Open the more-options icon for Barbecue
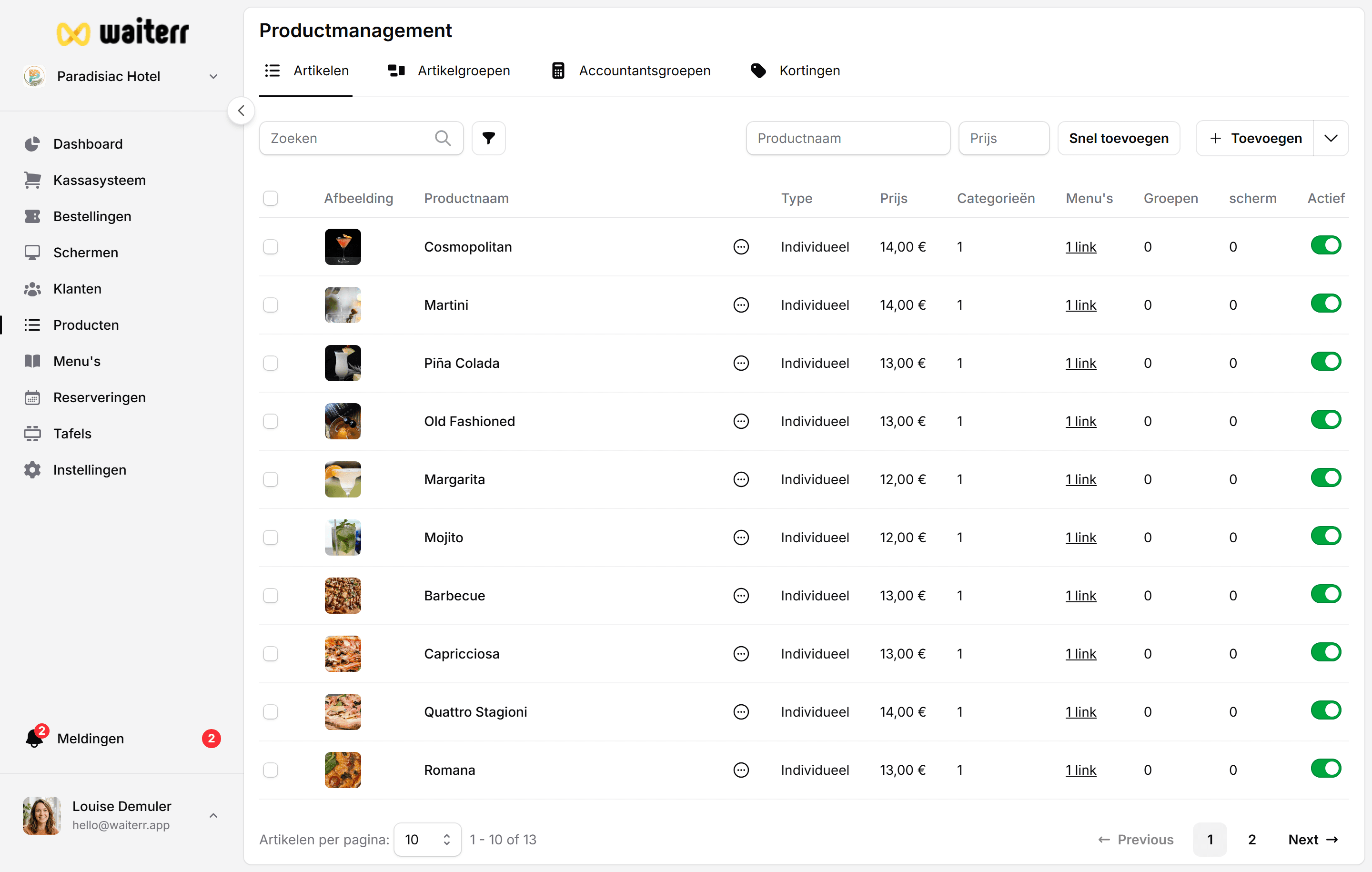1372x872 pixels. tap(741, 596)
